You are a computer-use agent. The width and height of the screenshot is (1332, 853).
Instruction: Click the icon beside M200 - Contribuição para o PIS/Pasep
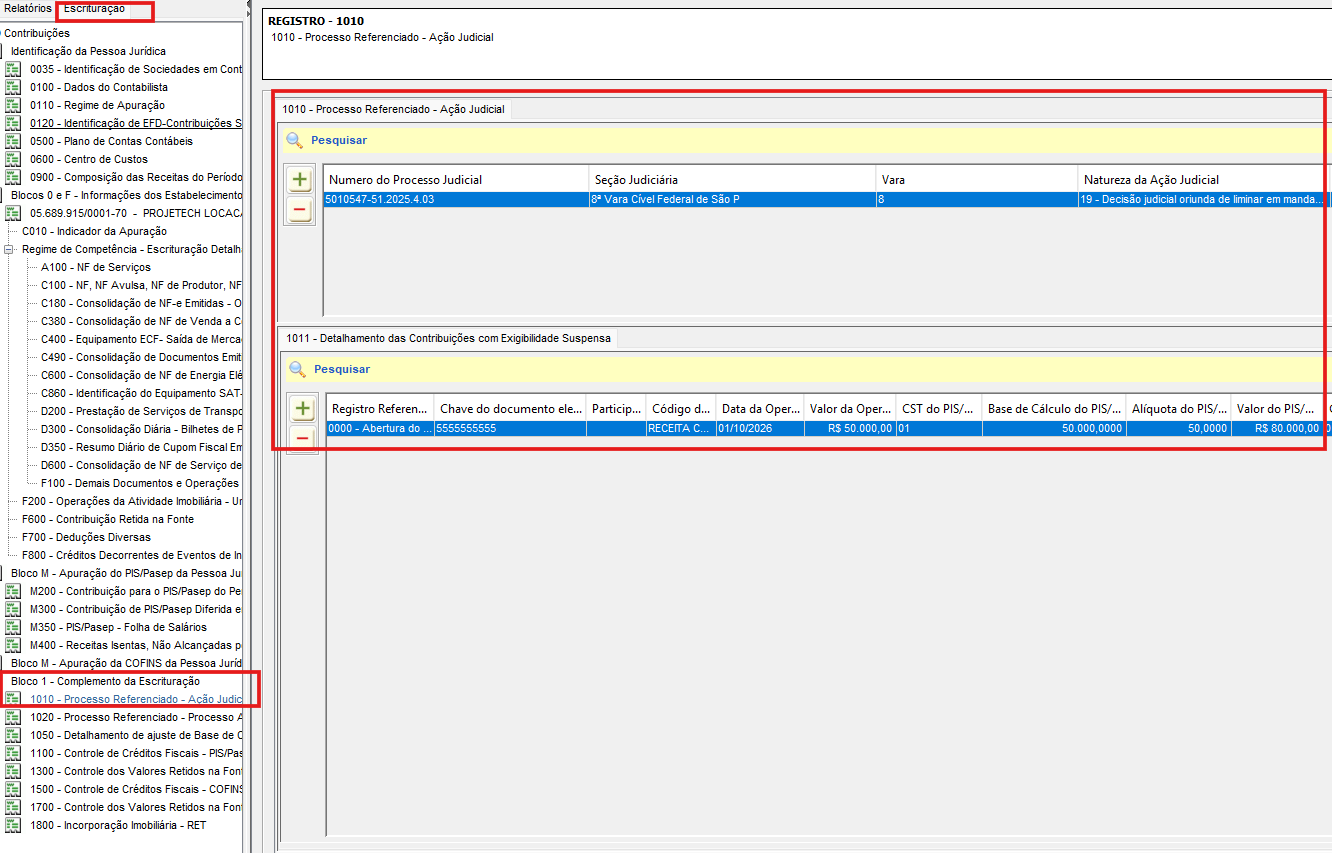pyautogui.click(x=13, y=591)
